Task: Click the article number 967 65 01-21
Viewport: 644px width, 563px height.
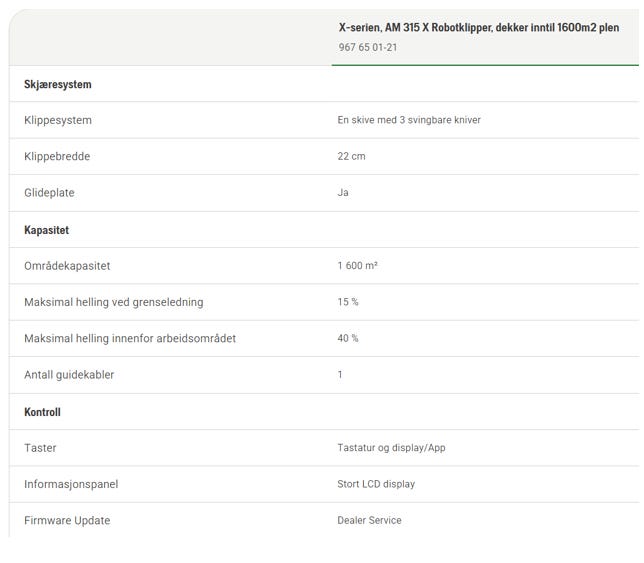Action: pos(368,47)
